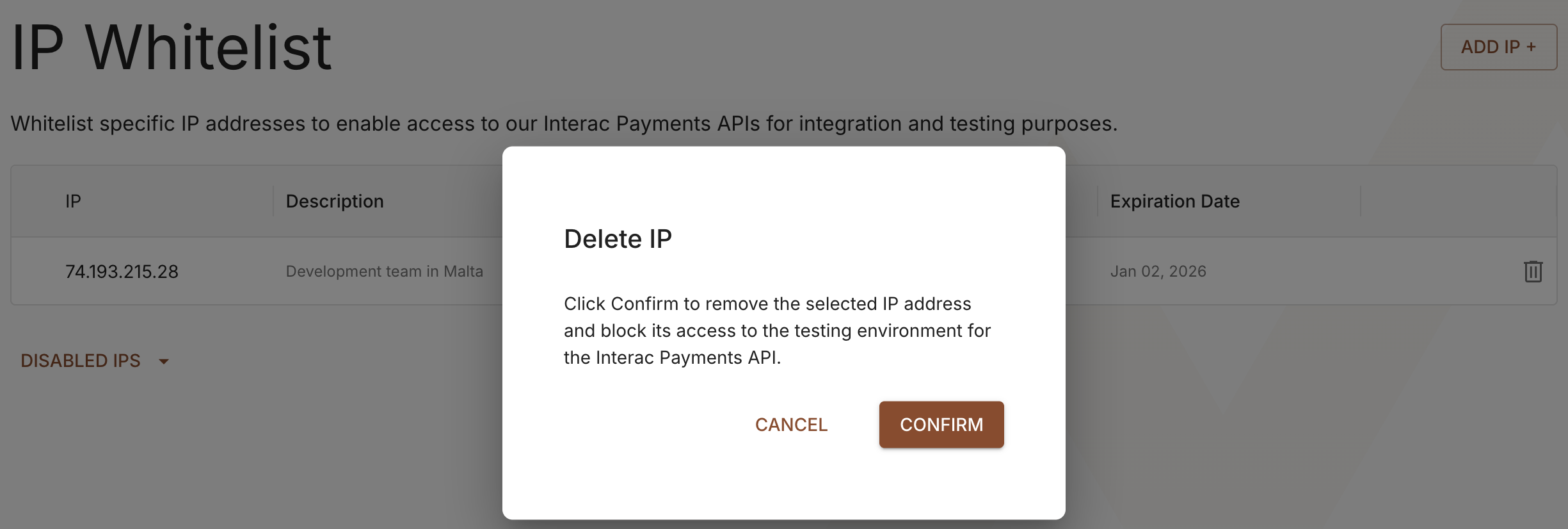Image resolution: width=1568 pixels, height=529 pixels.
Task: Select the IP address 74.193.215.28 entry
Action: click(122, 272)
